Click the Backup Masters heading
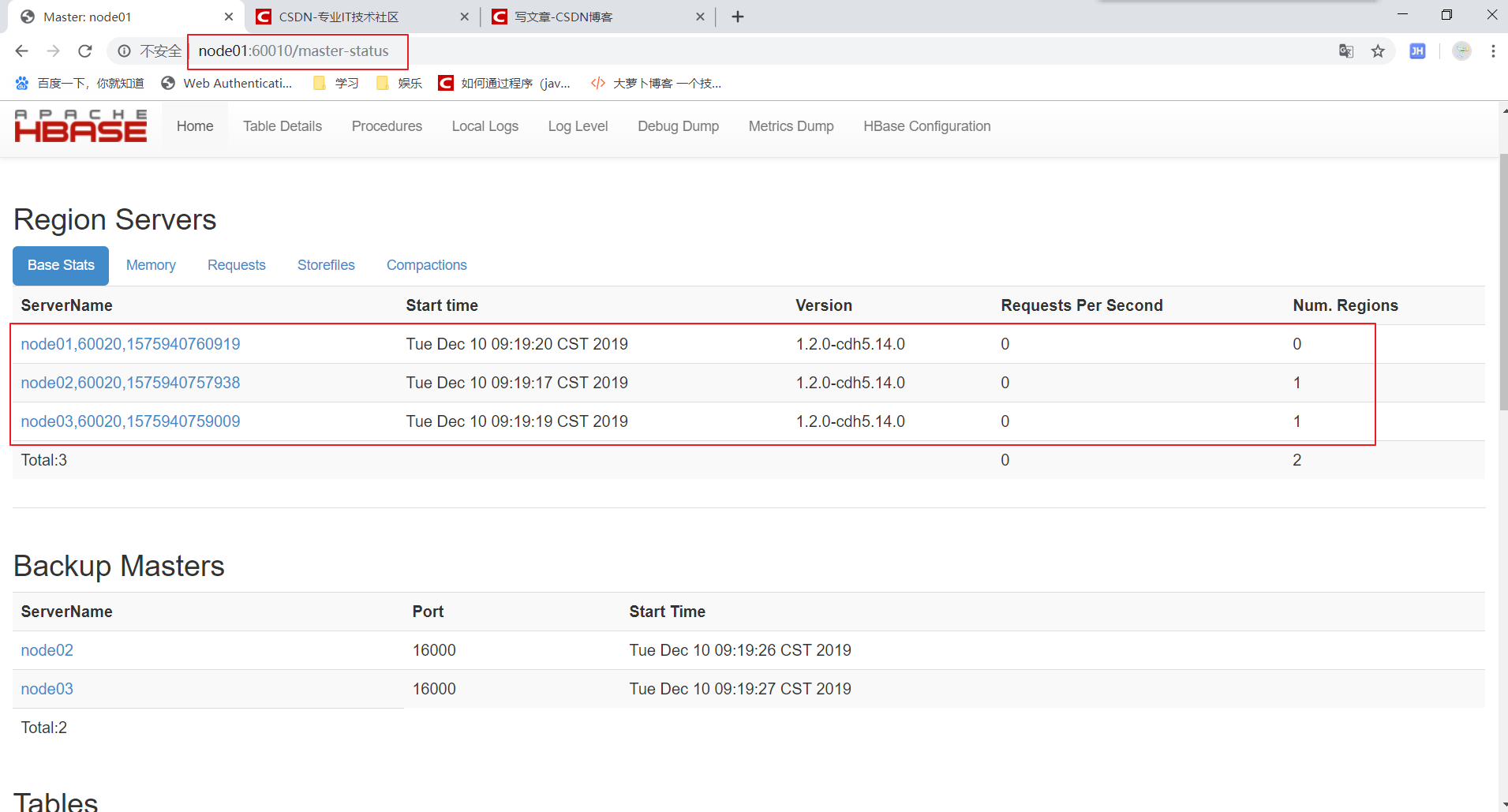This screenshot has width=1508, height=812. click(x=119, y=567)
